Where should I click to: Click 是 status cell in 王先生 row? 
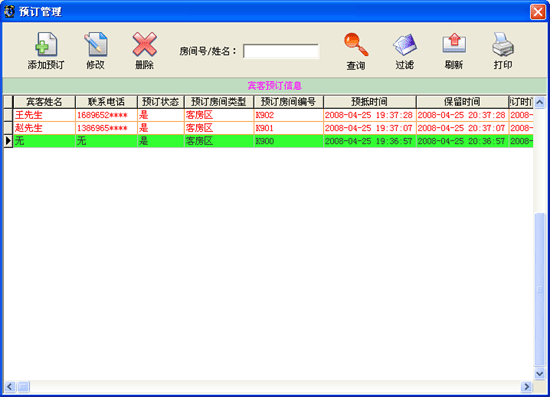pos(161,115)
